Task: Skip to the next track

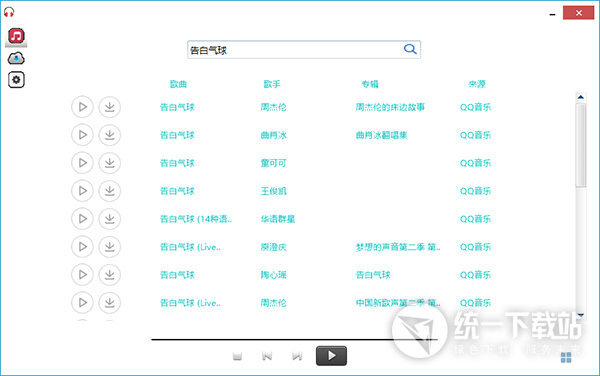Action: coord(297,356)
